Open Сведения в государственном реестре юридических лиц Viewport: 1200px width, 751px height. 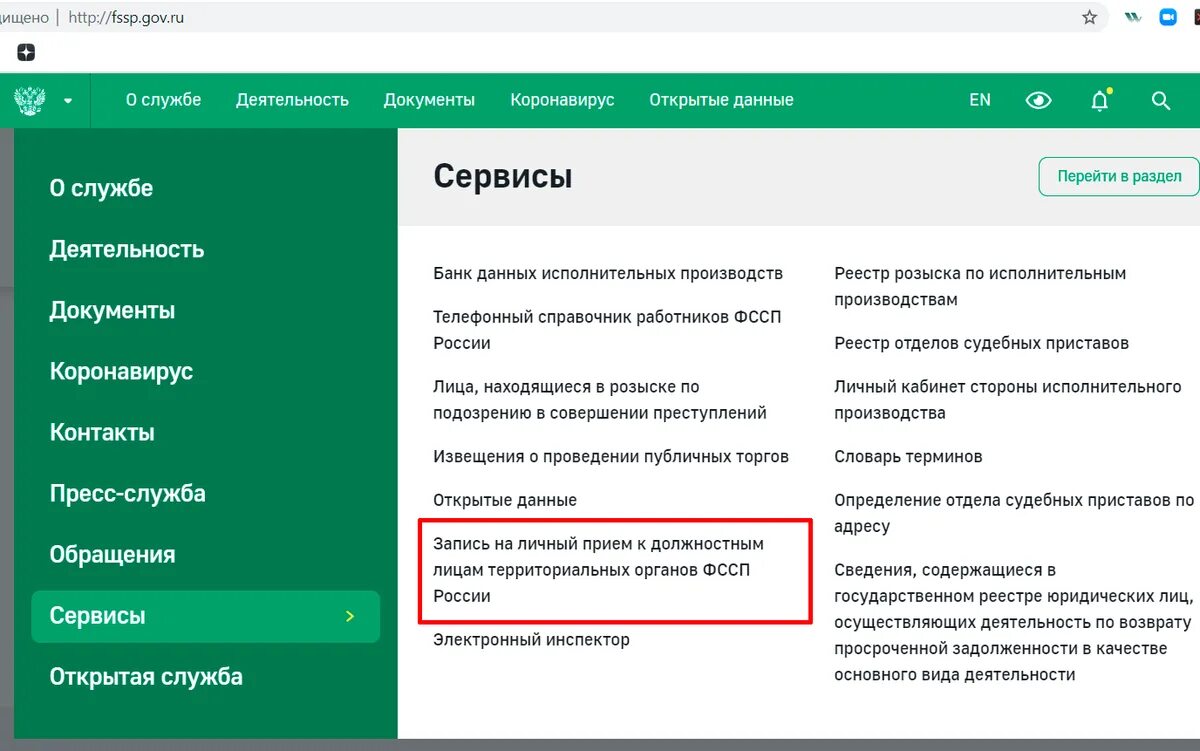[x=1014, y=622]
